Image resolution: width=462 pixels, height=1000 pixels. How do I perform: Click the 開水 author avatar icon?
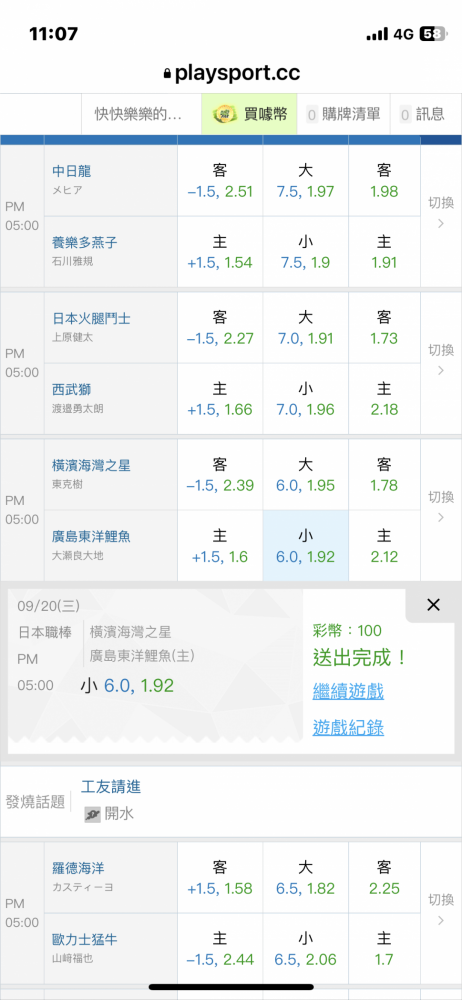[92, 814]
